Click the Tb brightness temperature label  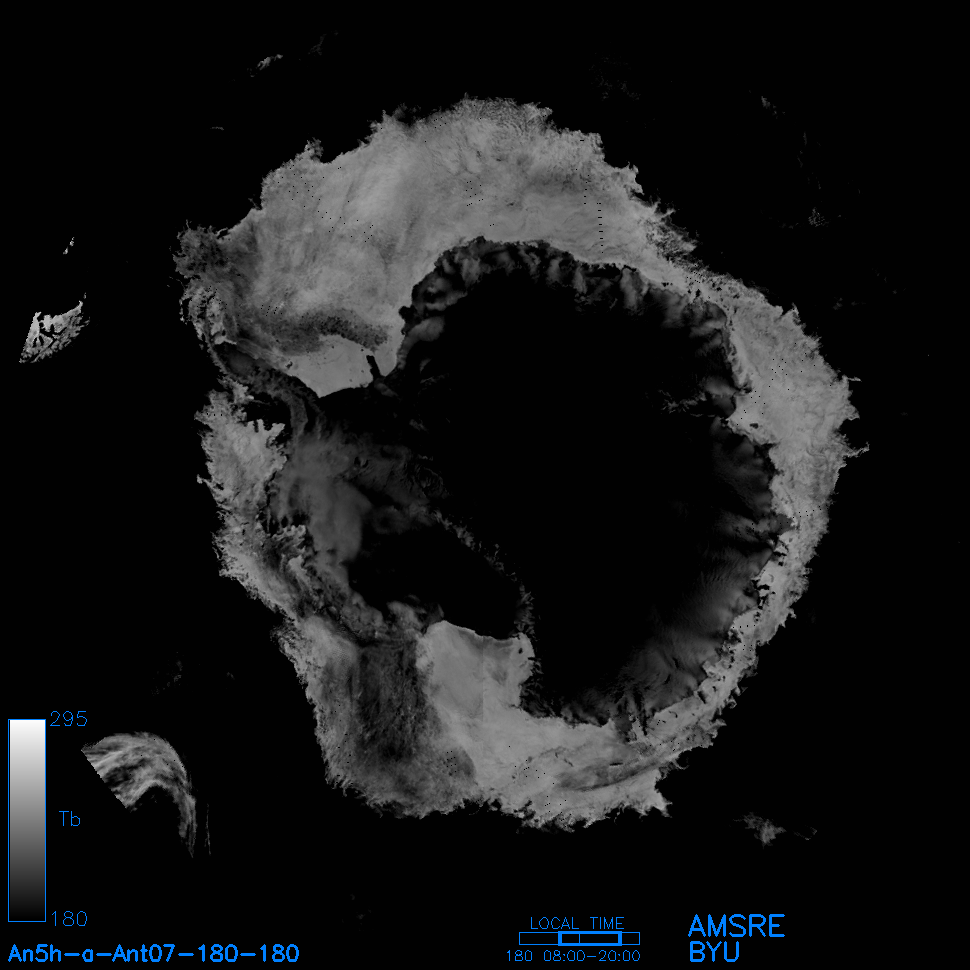pos(69,819)
